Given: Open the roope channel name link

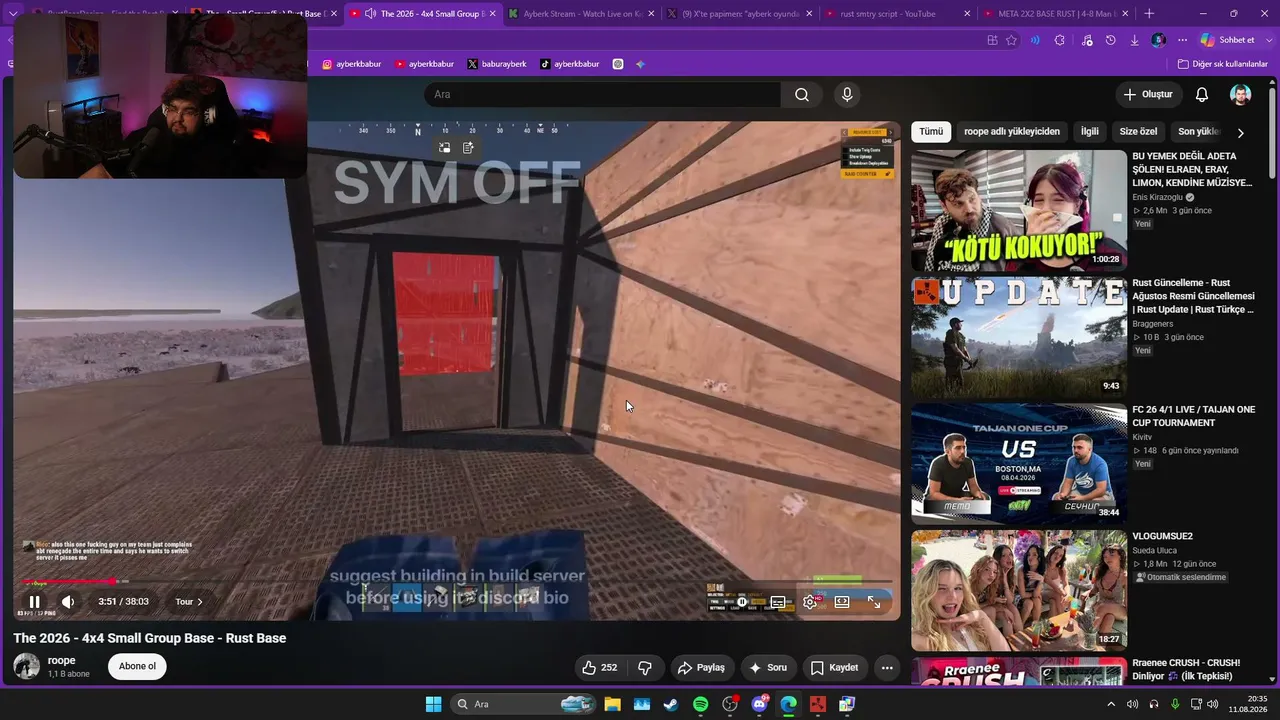Looking at the screenshot, I should [x=62, y=660].
